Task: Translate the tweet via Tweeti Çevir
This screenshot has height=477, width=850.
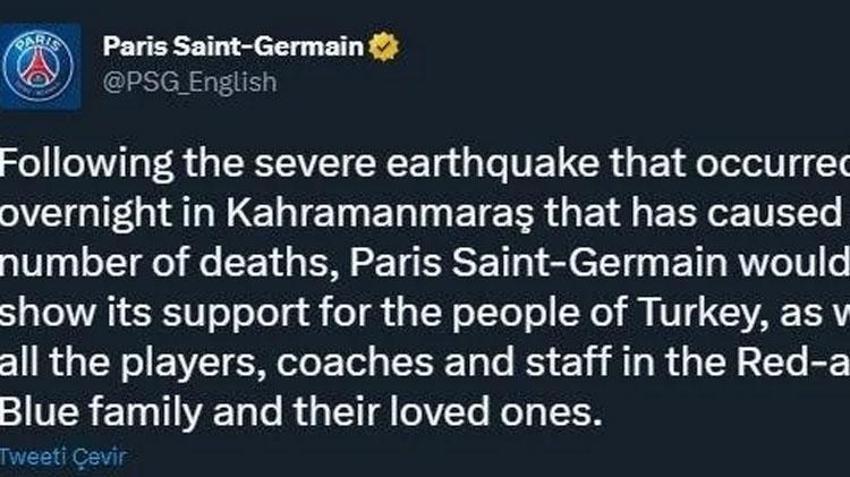Action: pos(63,456)
